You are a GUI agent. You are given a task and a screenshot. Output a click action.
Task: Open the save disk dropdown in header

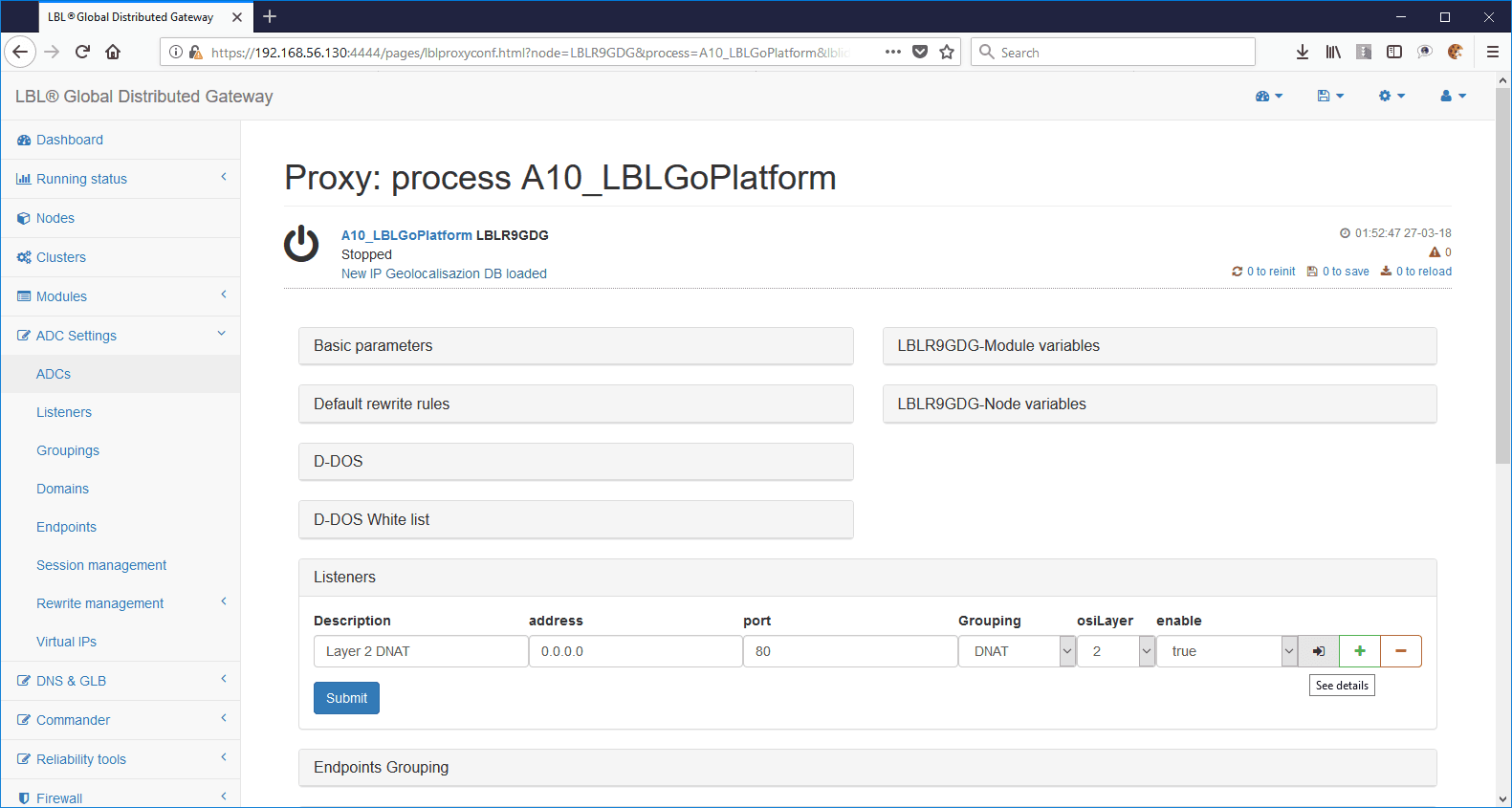coord(1330,96)
